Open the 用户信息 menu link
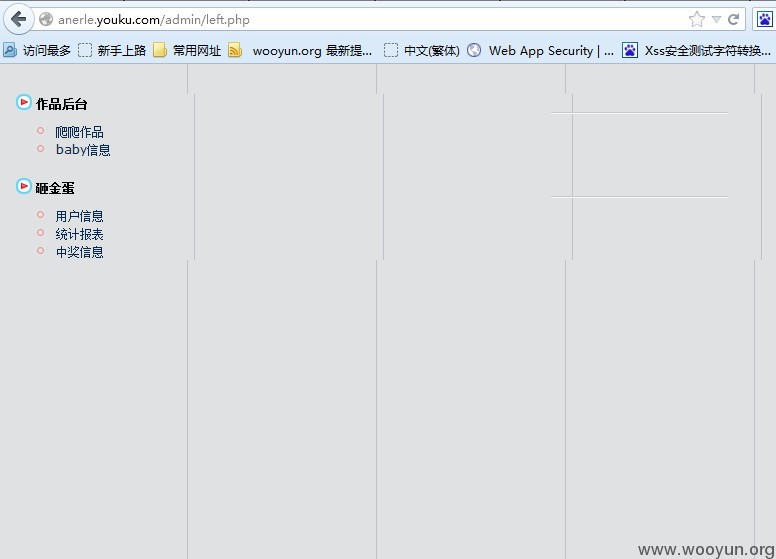The height and width of the screenshot is (559, 776). coord(79,216)
